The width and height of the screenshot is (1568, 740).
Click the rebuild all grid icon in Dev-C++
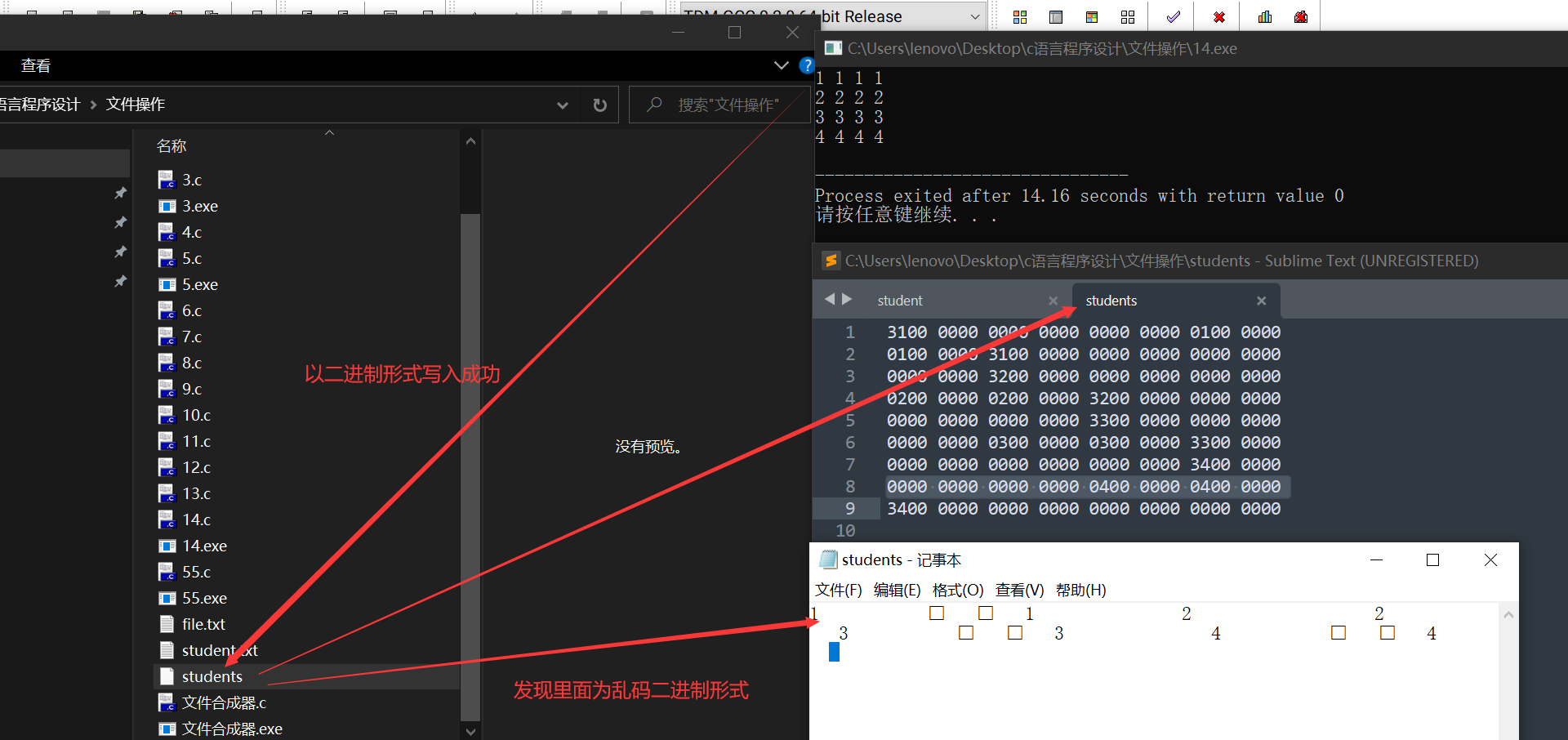point(1128,16)
